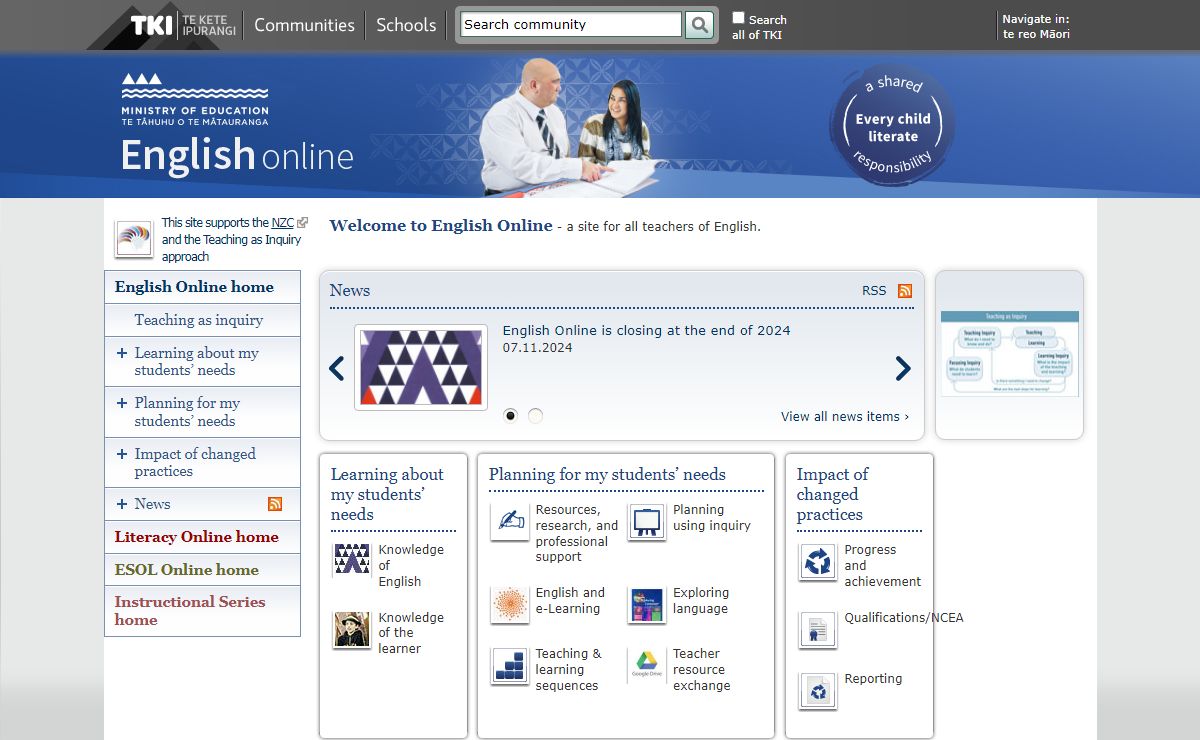Click the Teaching as Inquiry diagram thumbnail

click(x=1010, y=354)
